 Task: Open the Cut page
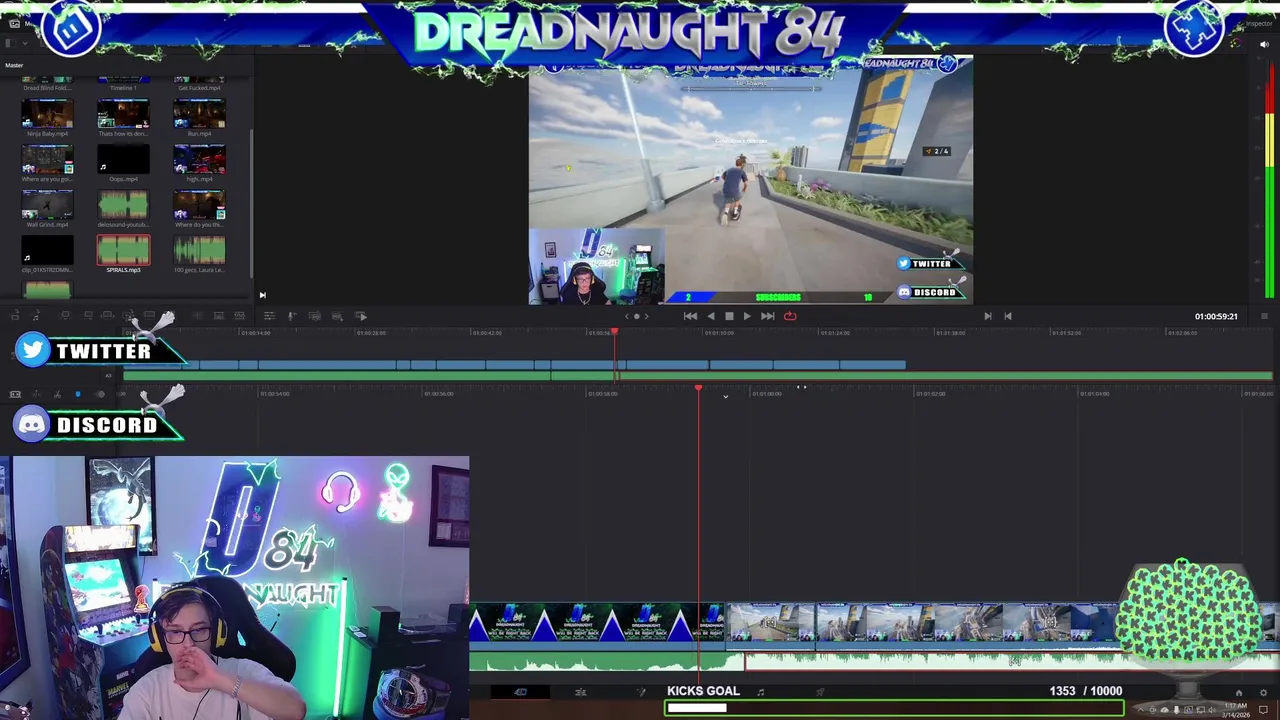coord(520,691)
